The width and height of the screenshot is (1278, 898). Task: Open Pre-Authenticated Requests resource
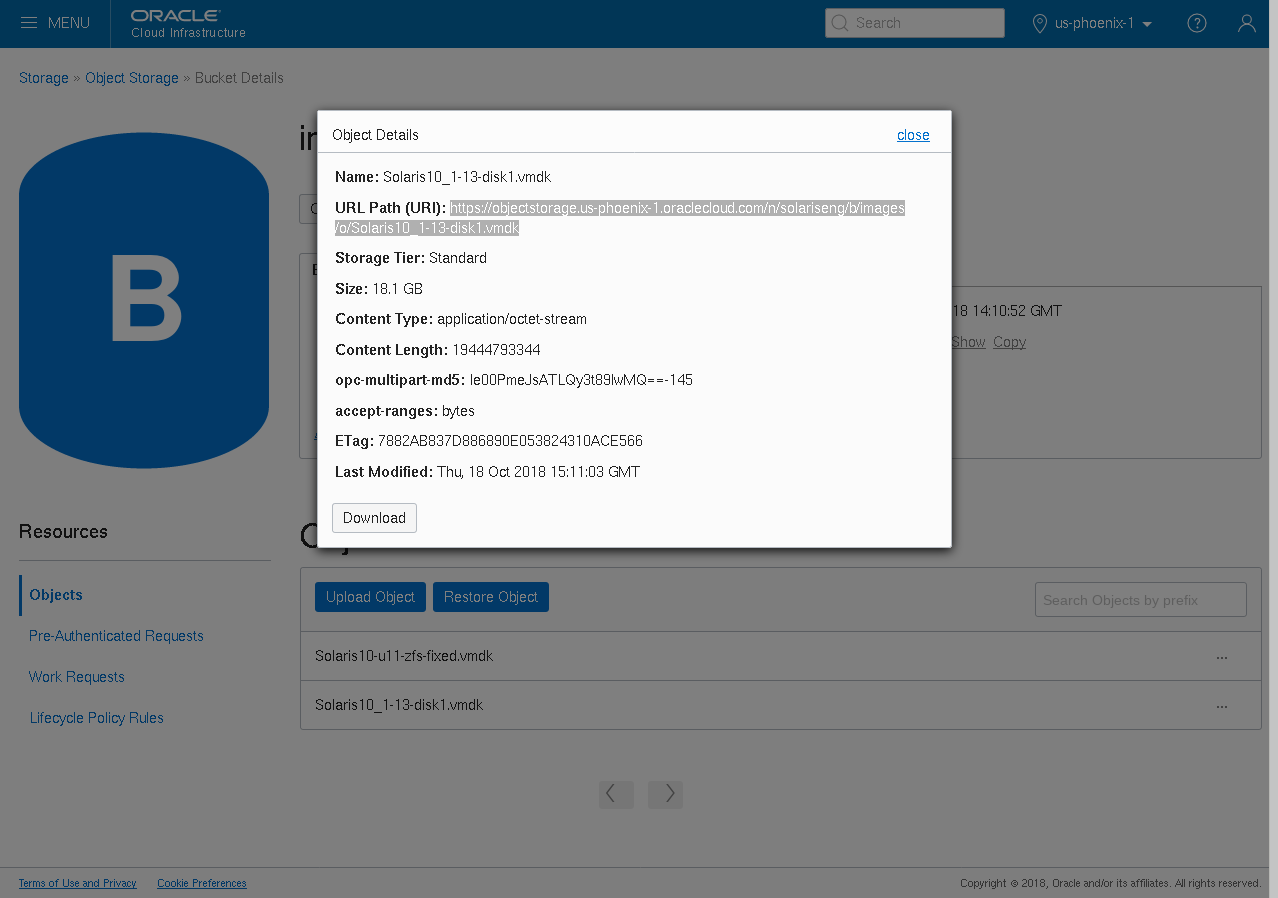116,636
